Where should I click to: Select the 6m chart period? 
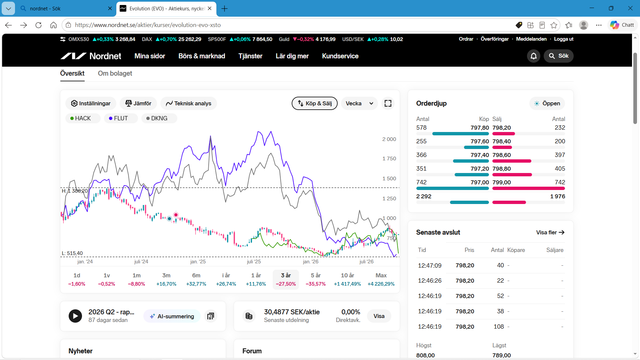pos(196,279)
